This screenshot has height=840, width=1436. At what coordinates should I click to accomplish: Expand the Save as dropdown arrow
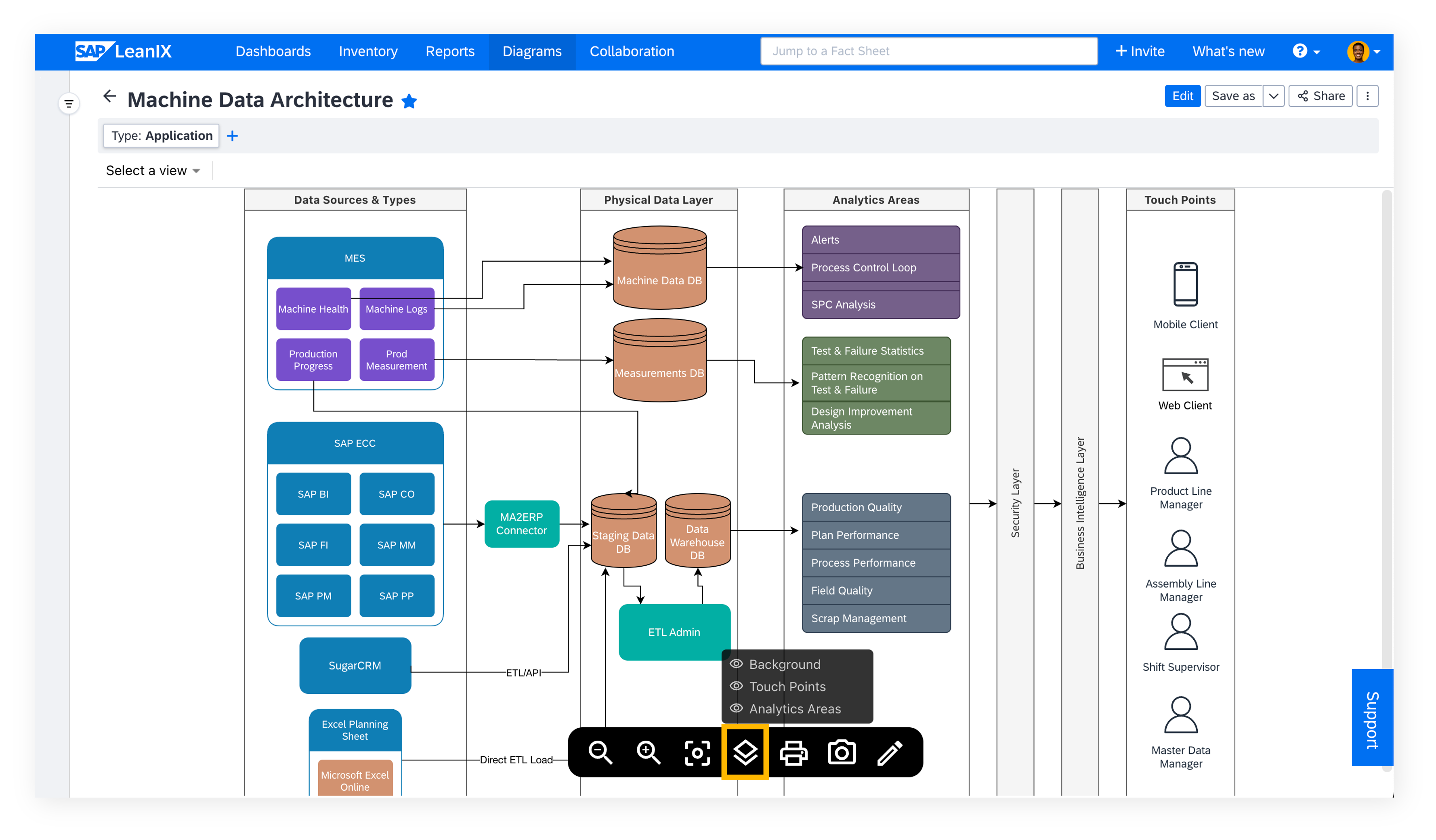(1273, 96)
